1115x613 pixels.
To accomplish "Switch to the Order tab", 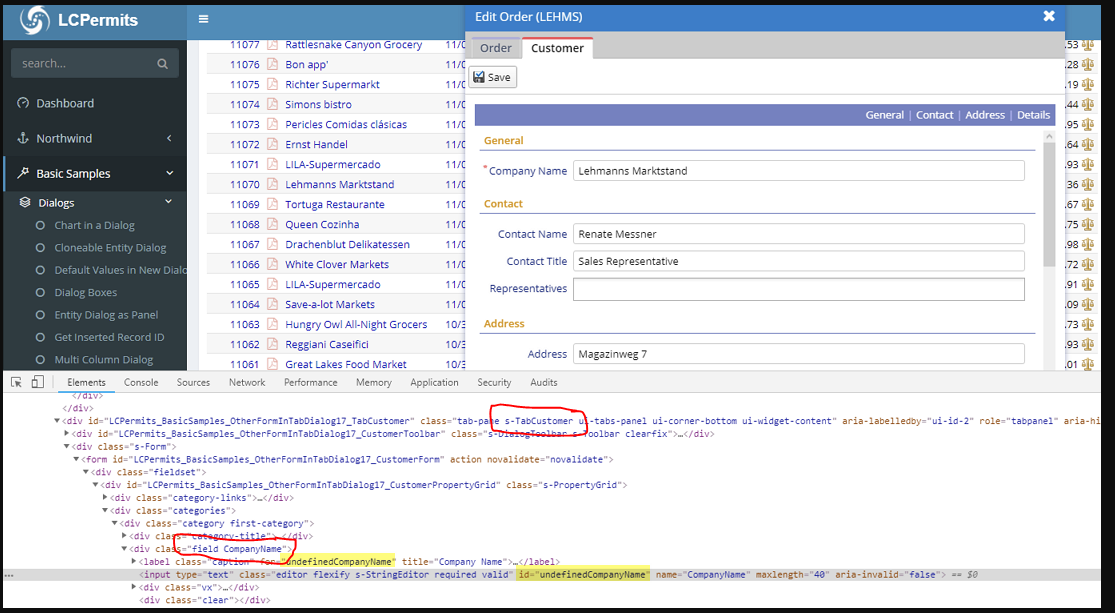I will pyautogui.click(x=496, y=48).
